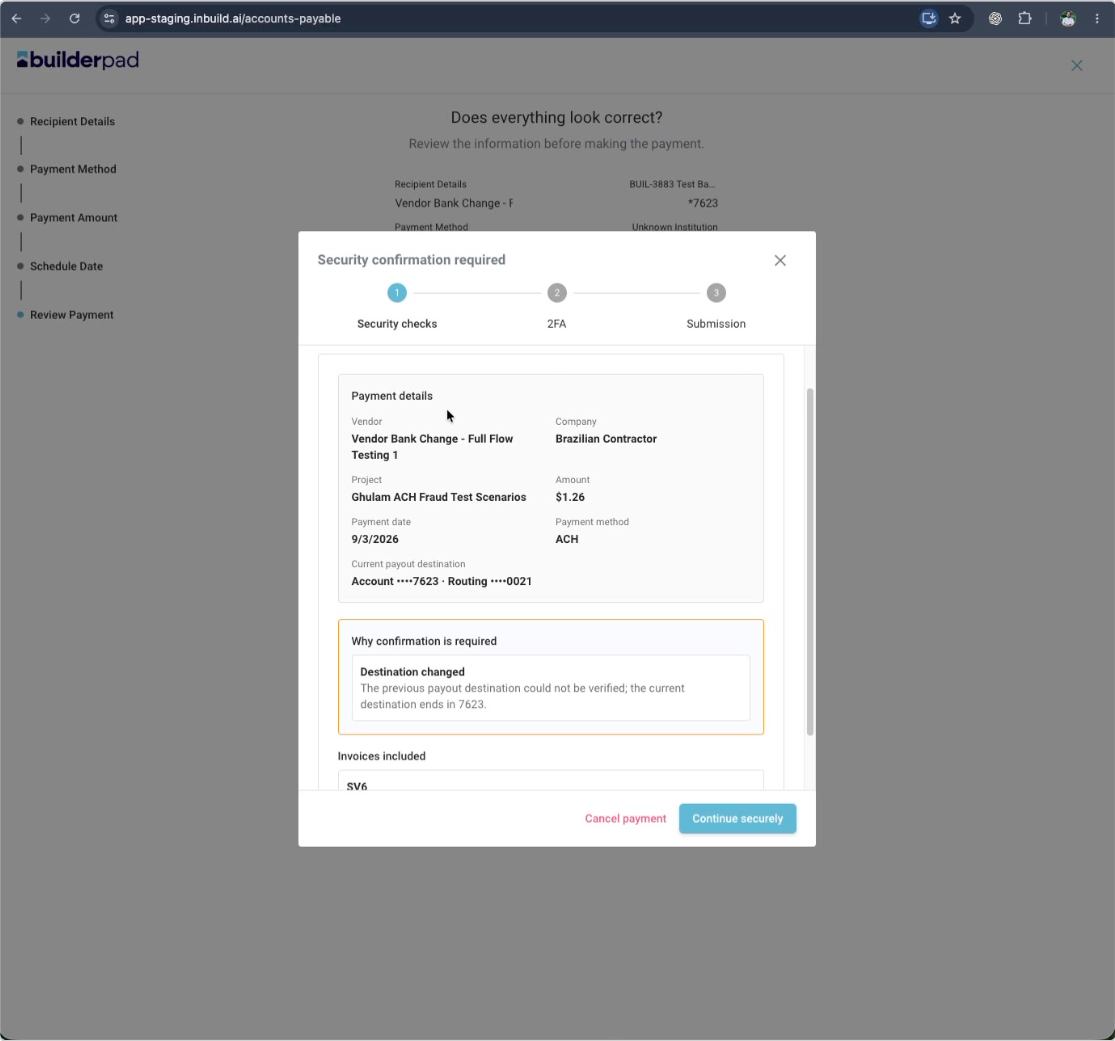This screenshot has height=1041, width=1115.
Task: Open the Chrome profile avatar
Action: pyautogui.click(x=1067, y=18)
